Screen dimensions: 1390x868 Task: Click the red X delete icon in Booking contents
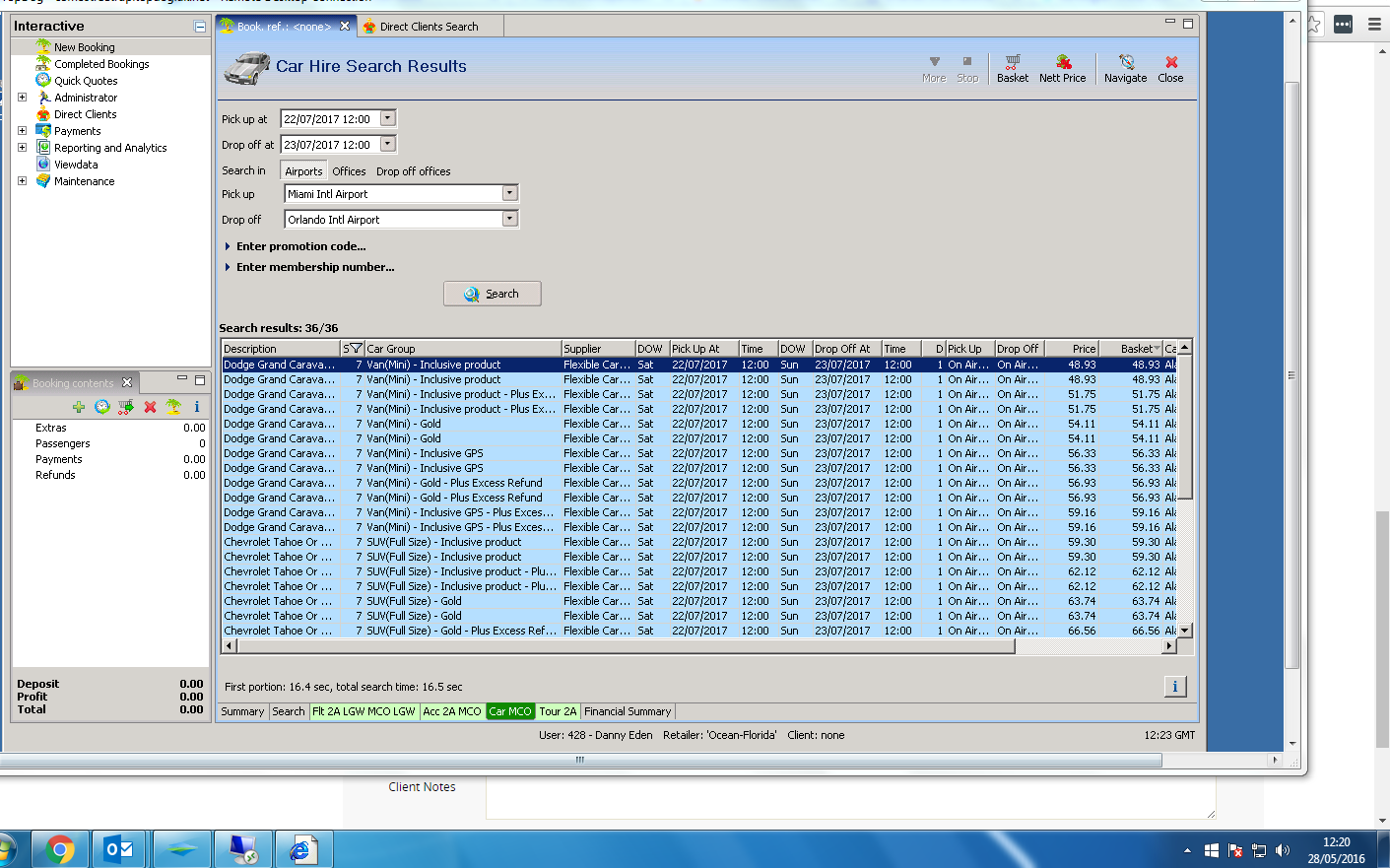pyautogui.click(x=150, y=407)
